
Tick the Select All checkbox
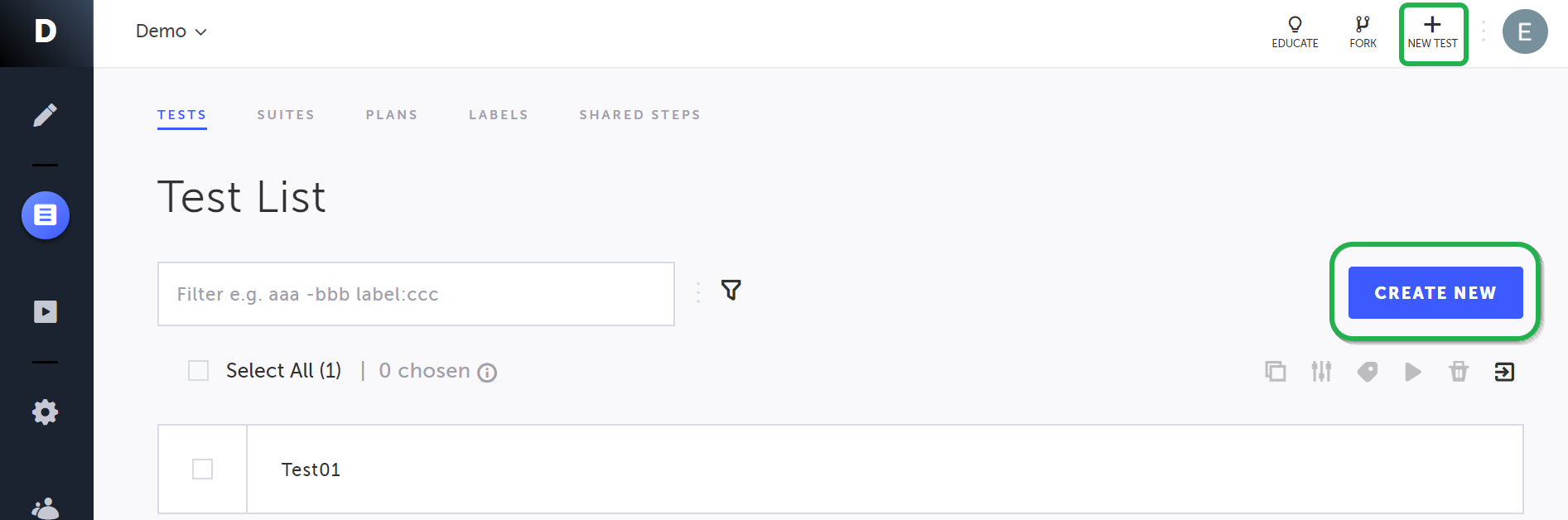(x=198, y=370)
